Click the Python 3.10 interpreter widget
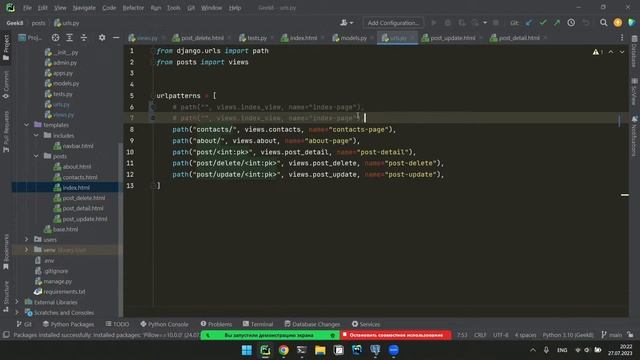Screen dimensions: 640x360 click(568, 335)
